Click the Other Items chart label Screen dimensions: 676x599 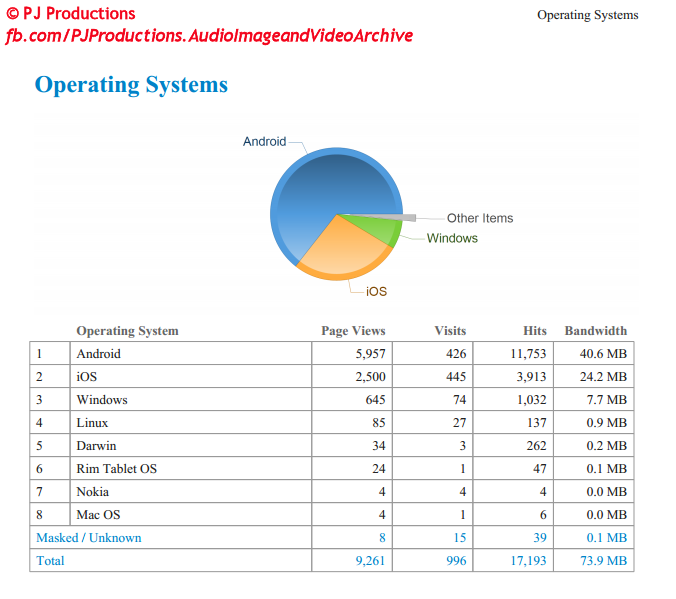pyautogui.click(x=479, y=218)
